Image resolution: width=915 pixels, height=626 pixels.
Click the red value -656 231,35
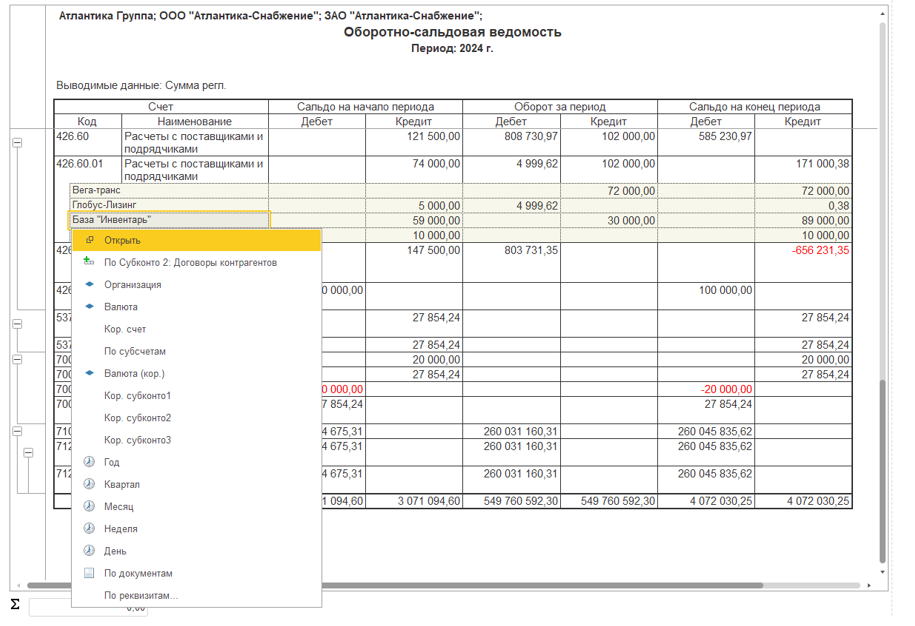pos(820,250)
